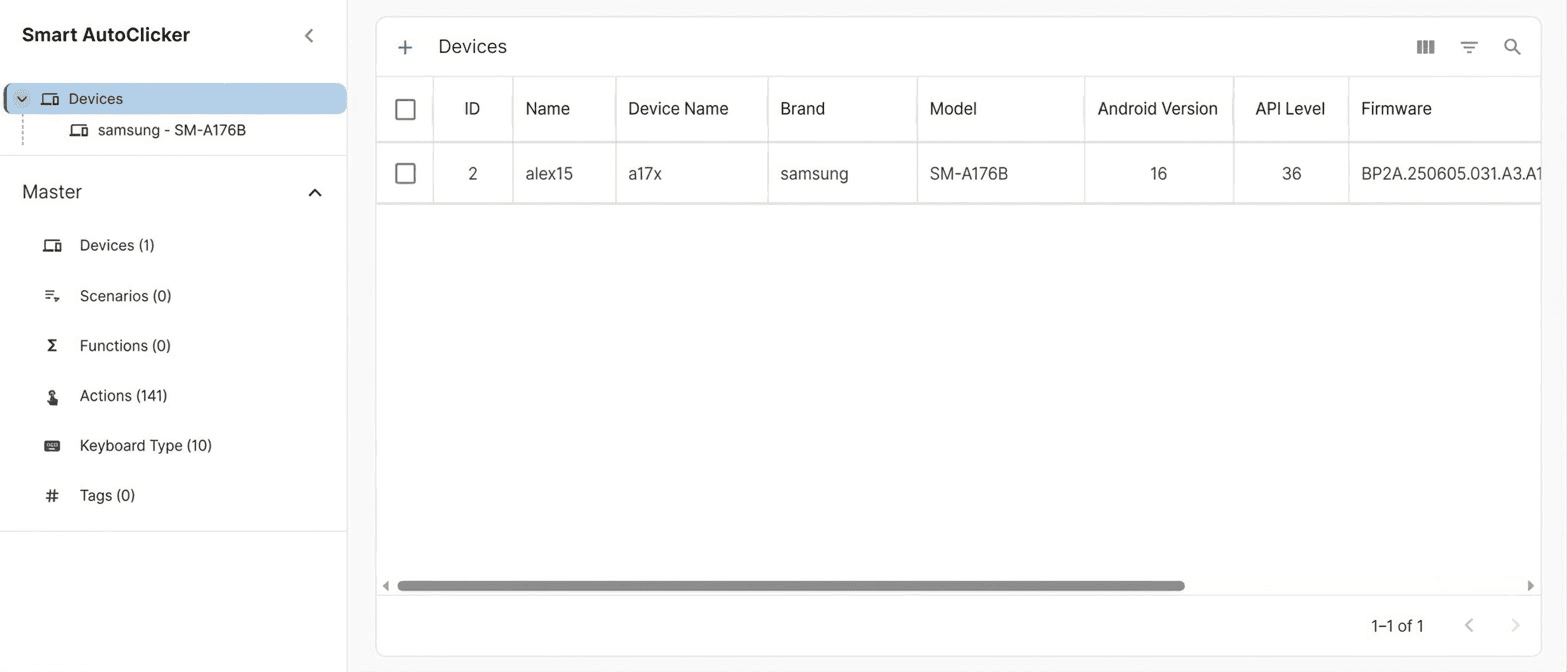Click the horizontal scrollbar right arrow
This screenshot has height=672, width=1567.
(x=1530, y=586)
